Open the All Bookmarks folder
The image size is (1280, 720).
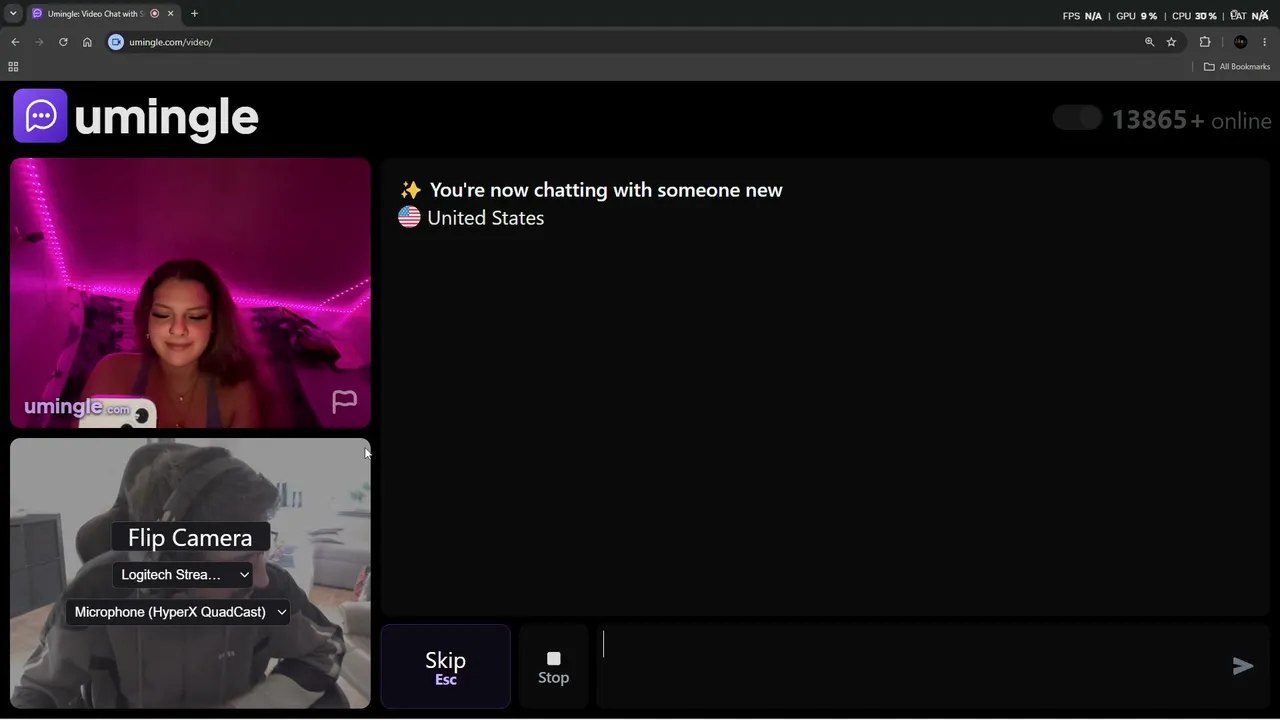pos(1237,67)
